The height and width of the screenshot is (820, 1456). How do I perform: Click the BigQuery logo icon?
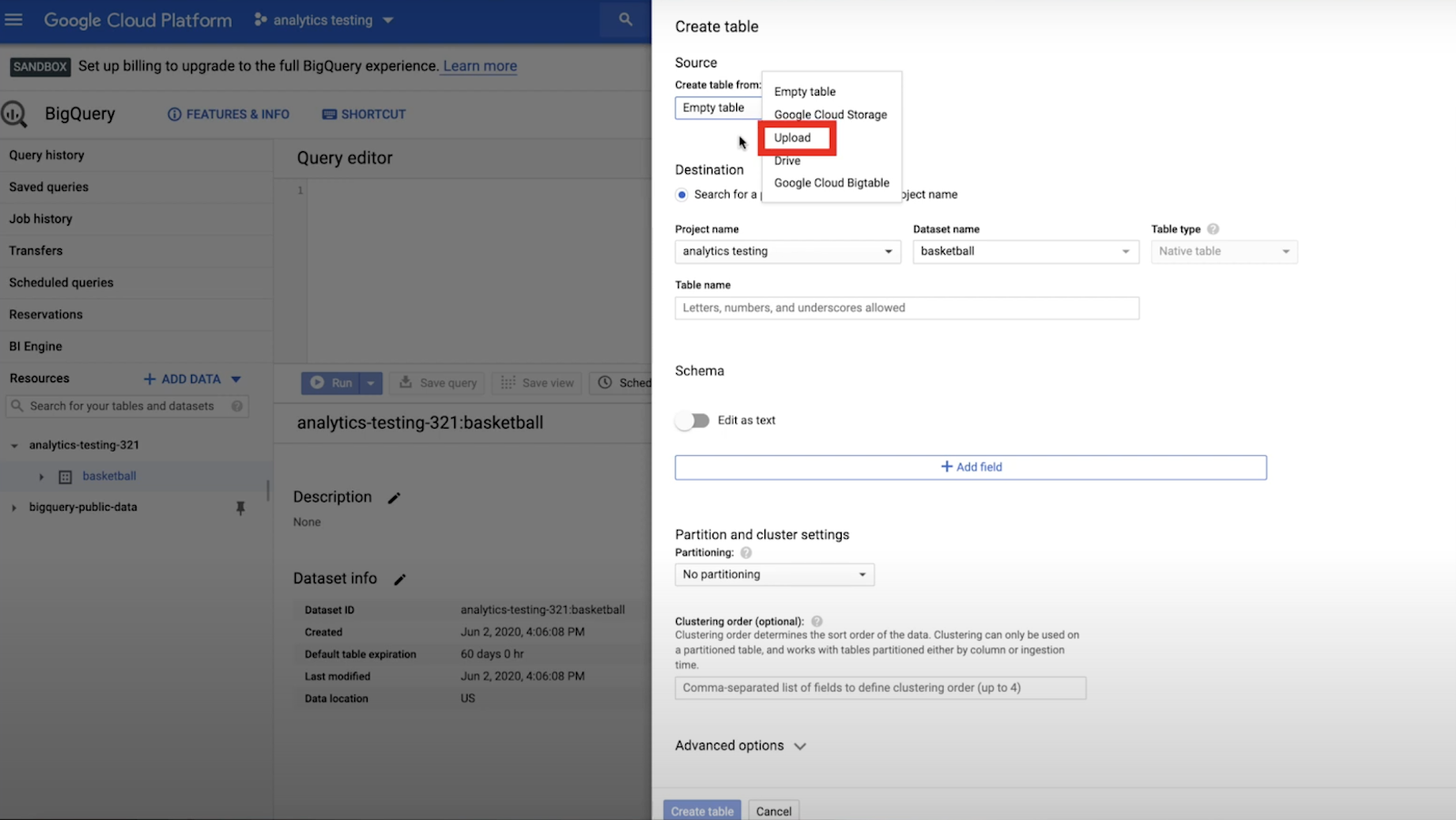pyautogui.click(x=14, y=114)
